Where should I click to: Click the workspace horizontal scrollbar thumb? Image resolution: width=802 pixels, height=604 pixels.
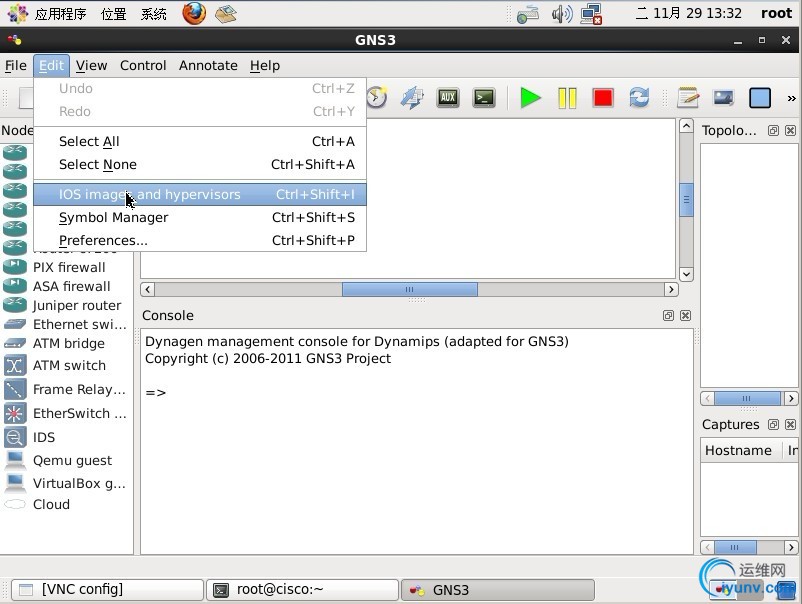[410, 289]
